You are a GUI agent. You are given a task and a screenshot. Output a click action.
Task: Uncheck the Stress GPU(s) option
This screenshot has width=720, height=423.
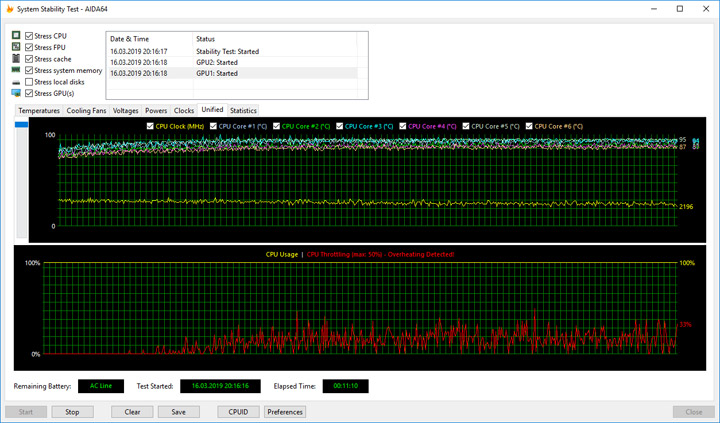pos(29,93)
